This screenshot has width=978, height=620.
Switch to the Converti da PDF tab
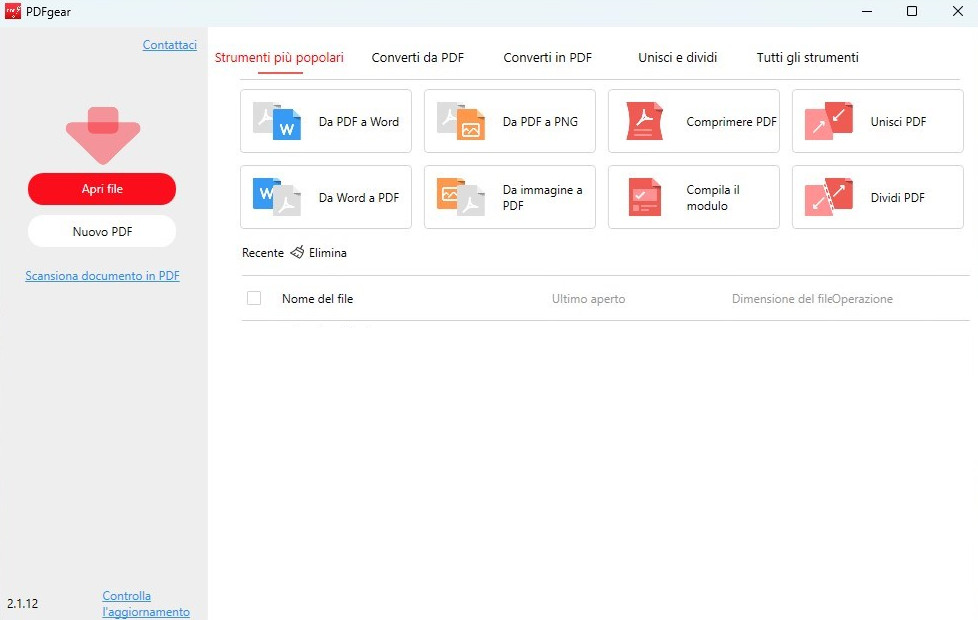pos(417,57)
